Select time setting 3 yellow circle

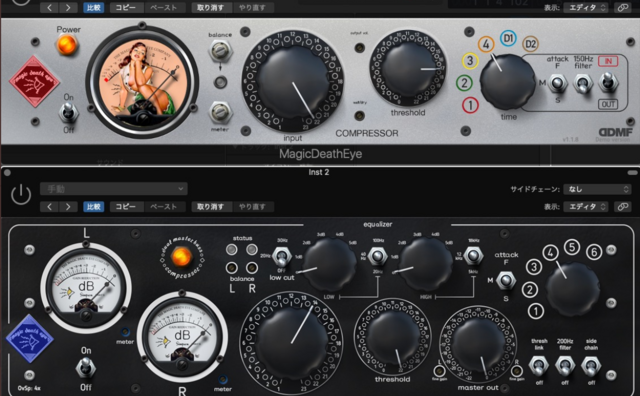click(x=470, y=61)
